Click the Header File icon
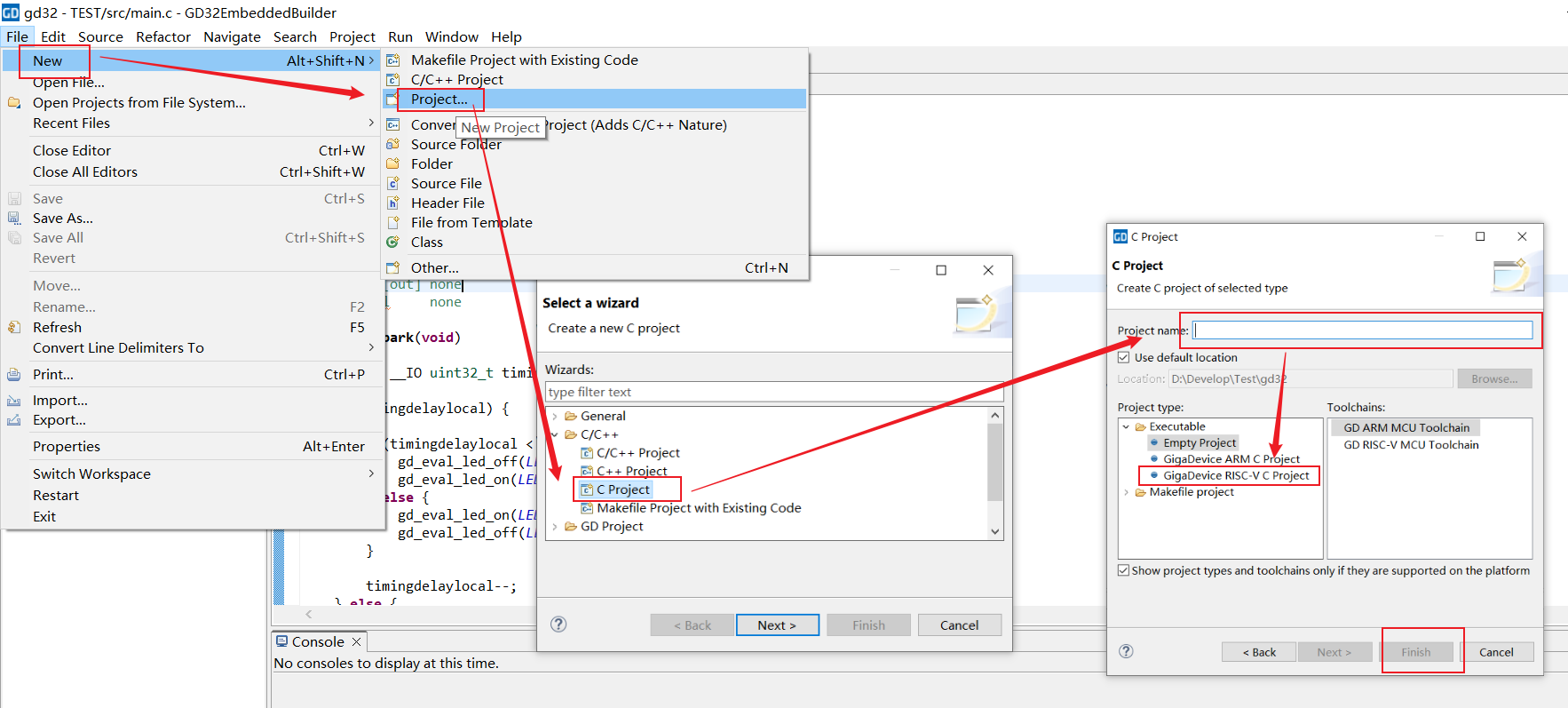 tap(392, 203)
